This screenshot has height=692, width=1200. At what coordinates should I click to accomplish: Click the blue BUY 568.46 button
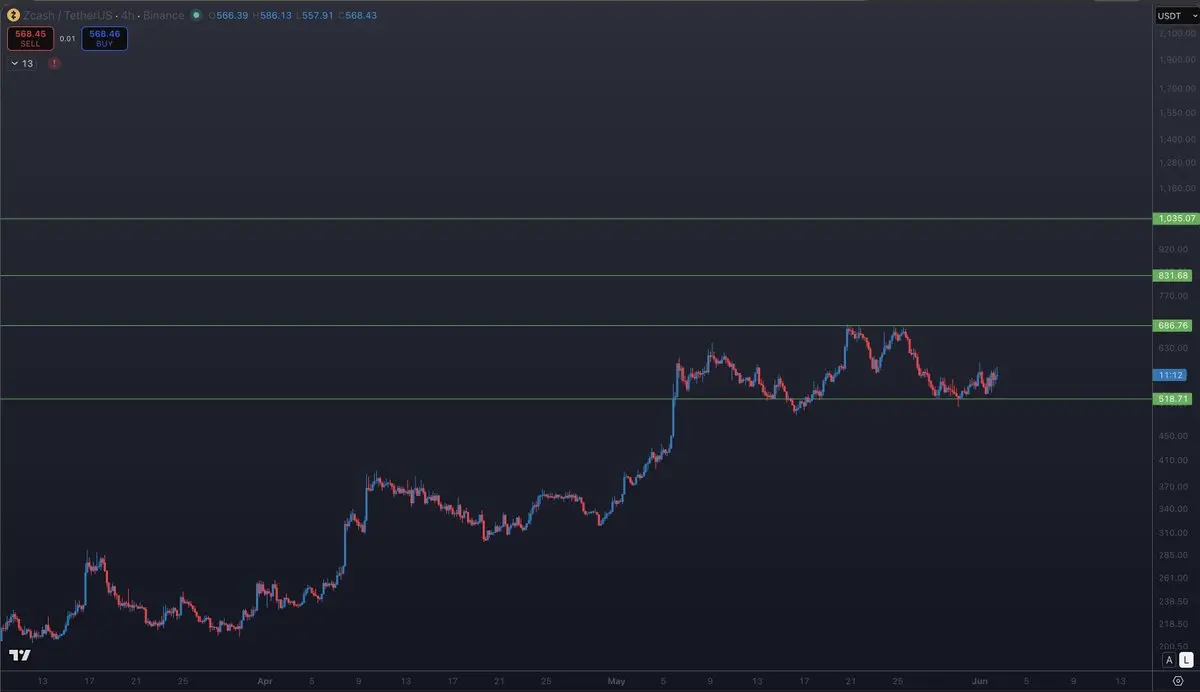tap(104, 38)
